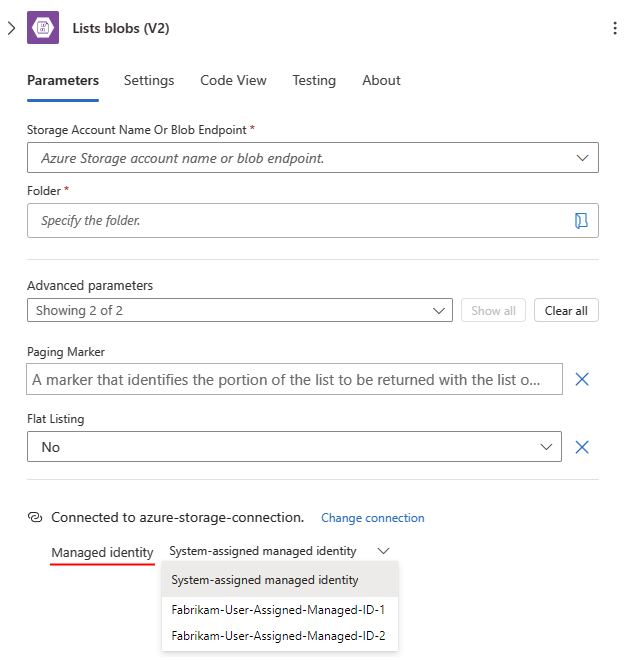Collapse panel using the top-left chevron

click(x=11, y=28)
